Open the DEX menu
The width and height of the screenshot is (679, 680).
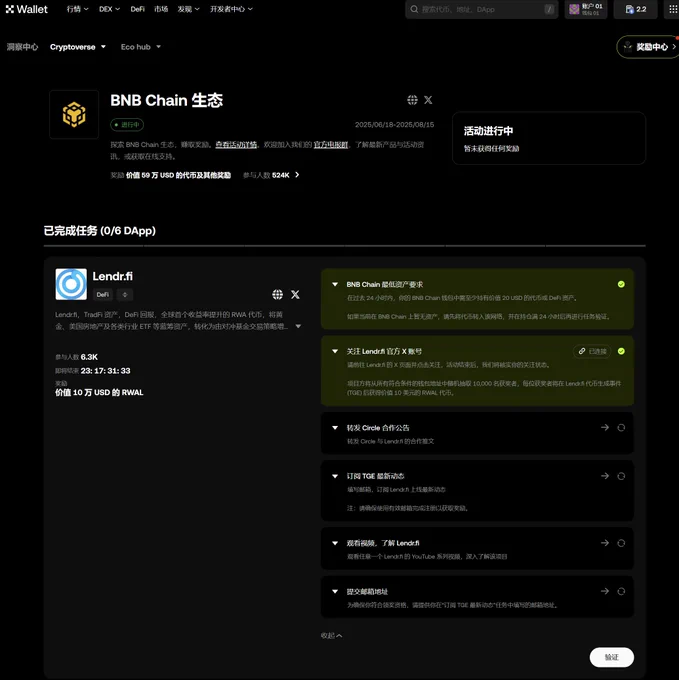coord(109,9)
